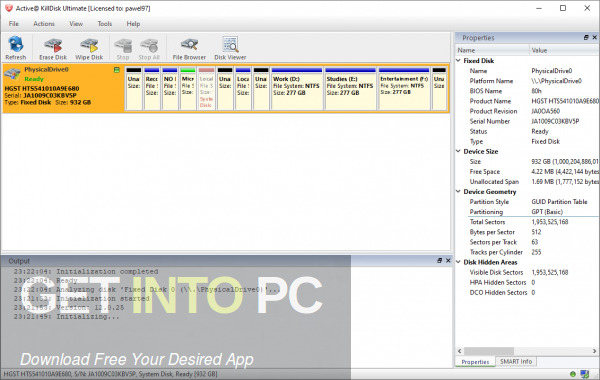This screenshot has height=380, width=600.
Task: Select the Unallocated Span property row
Action: coord(527,181)
